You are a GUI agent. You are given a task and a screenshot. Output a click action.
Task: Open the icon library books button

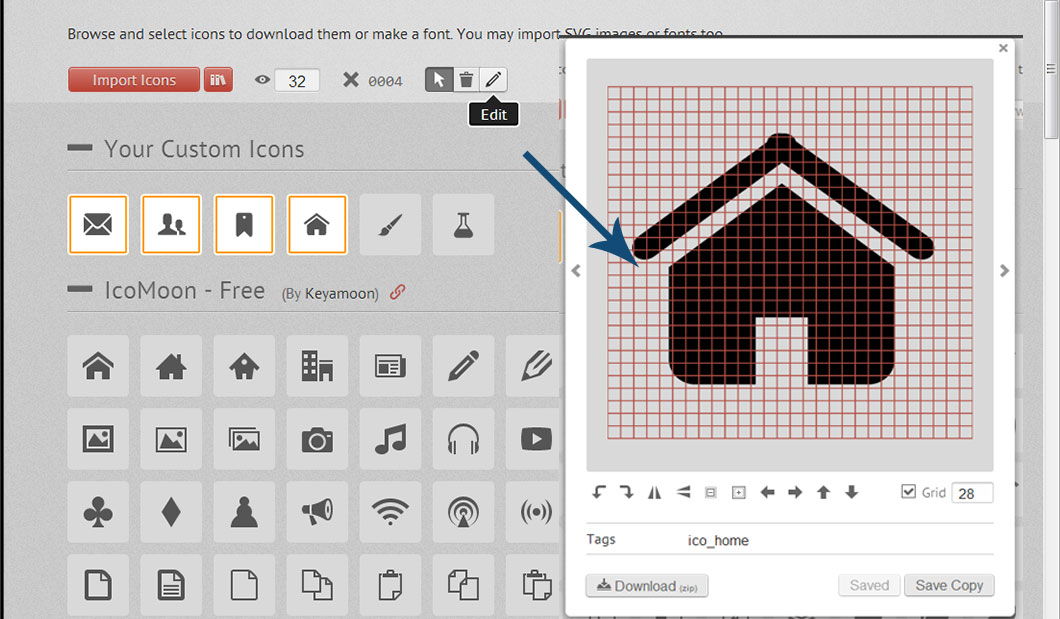click(x=218, y=80)
